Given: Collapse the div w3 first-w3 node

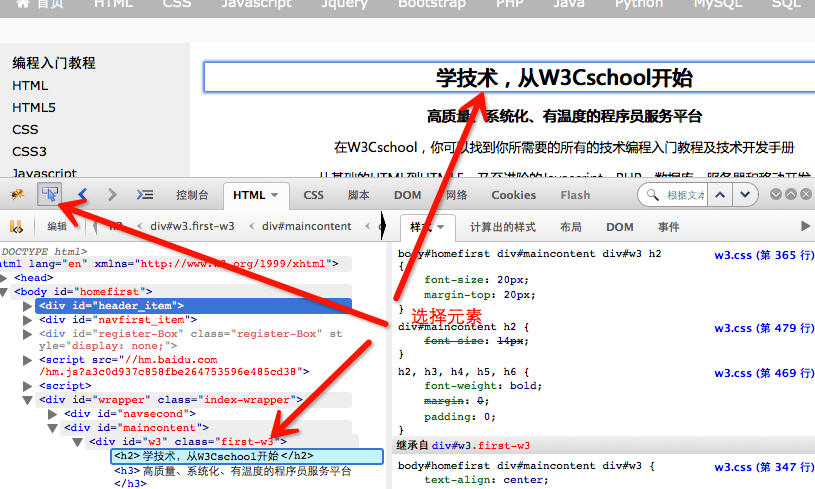Looking at the screenshot, I should 77,442.
